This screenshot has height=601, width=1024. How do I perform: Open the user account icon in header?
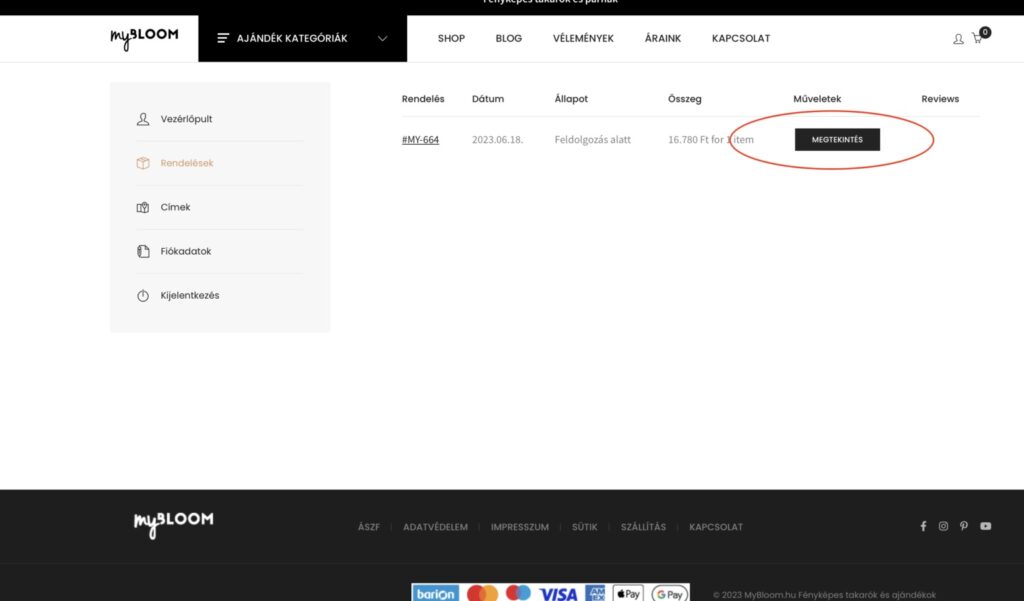(958, 39)
